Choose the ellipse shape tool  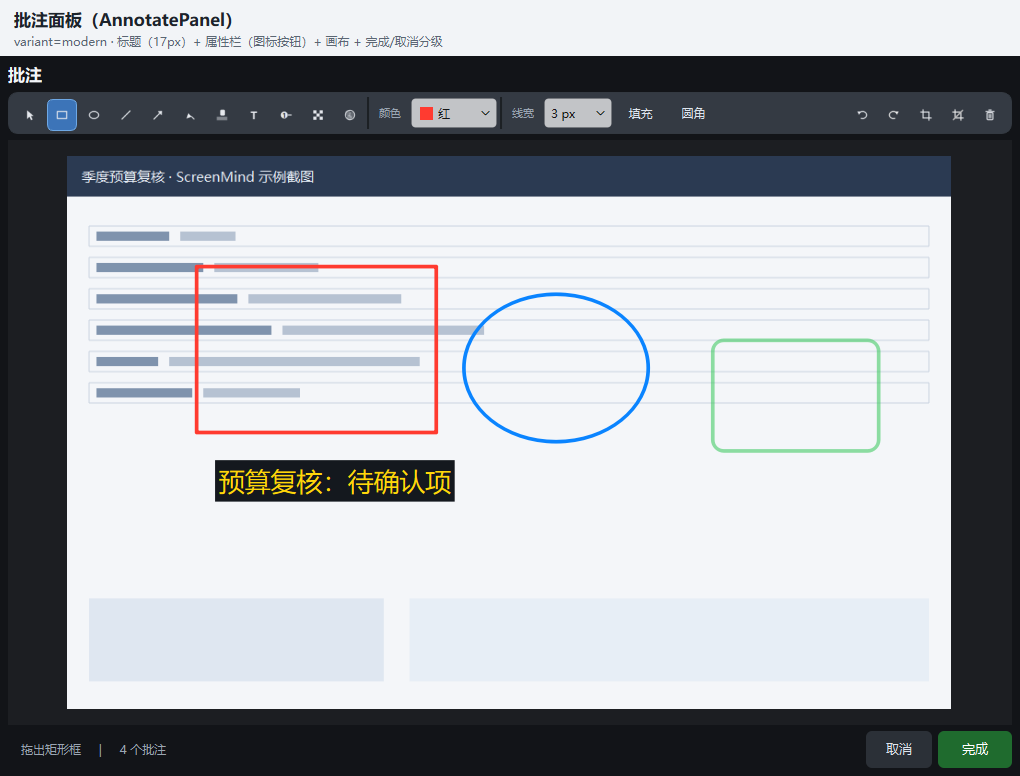click(94, 115)
